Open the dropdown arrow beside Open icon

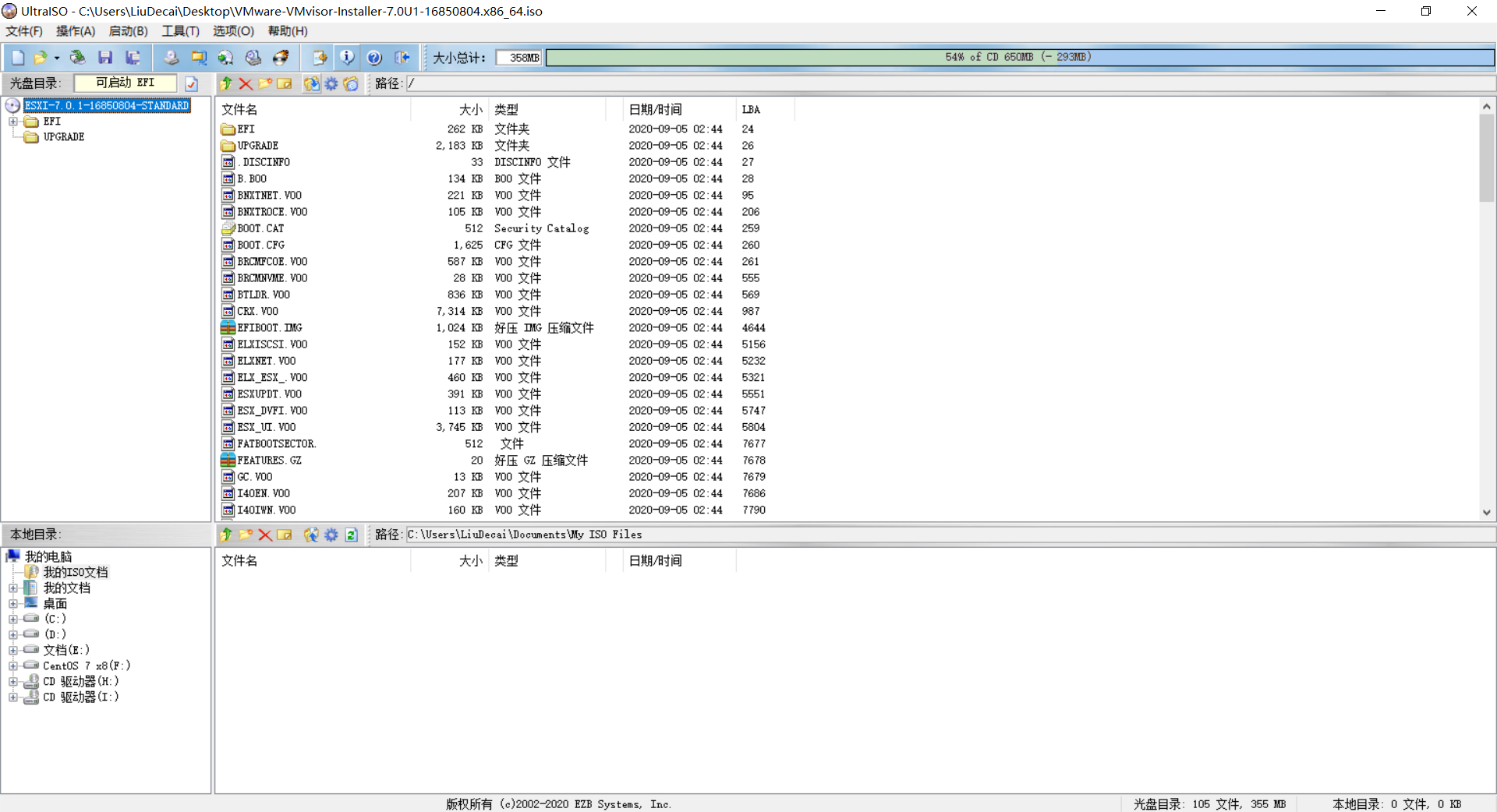[57, 58]
